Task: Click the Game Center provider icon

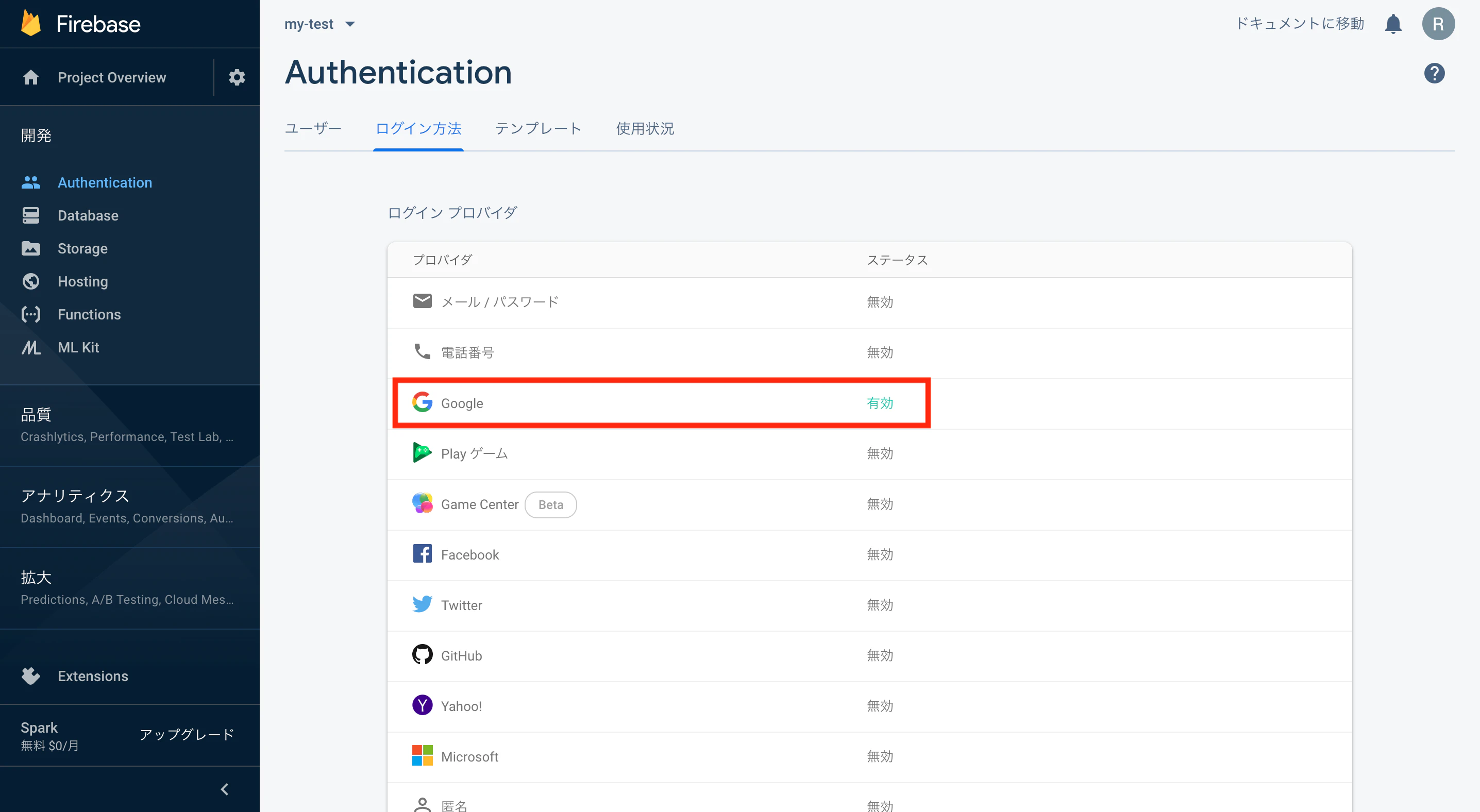Action: click(x=422, y=503)
